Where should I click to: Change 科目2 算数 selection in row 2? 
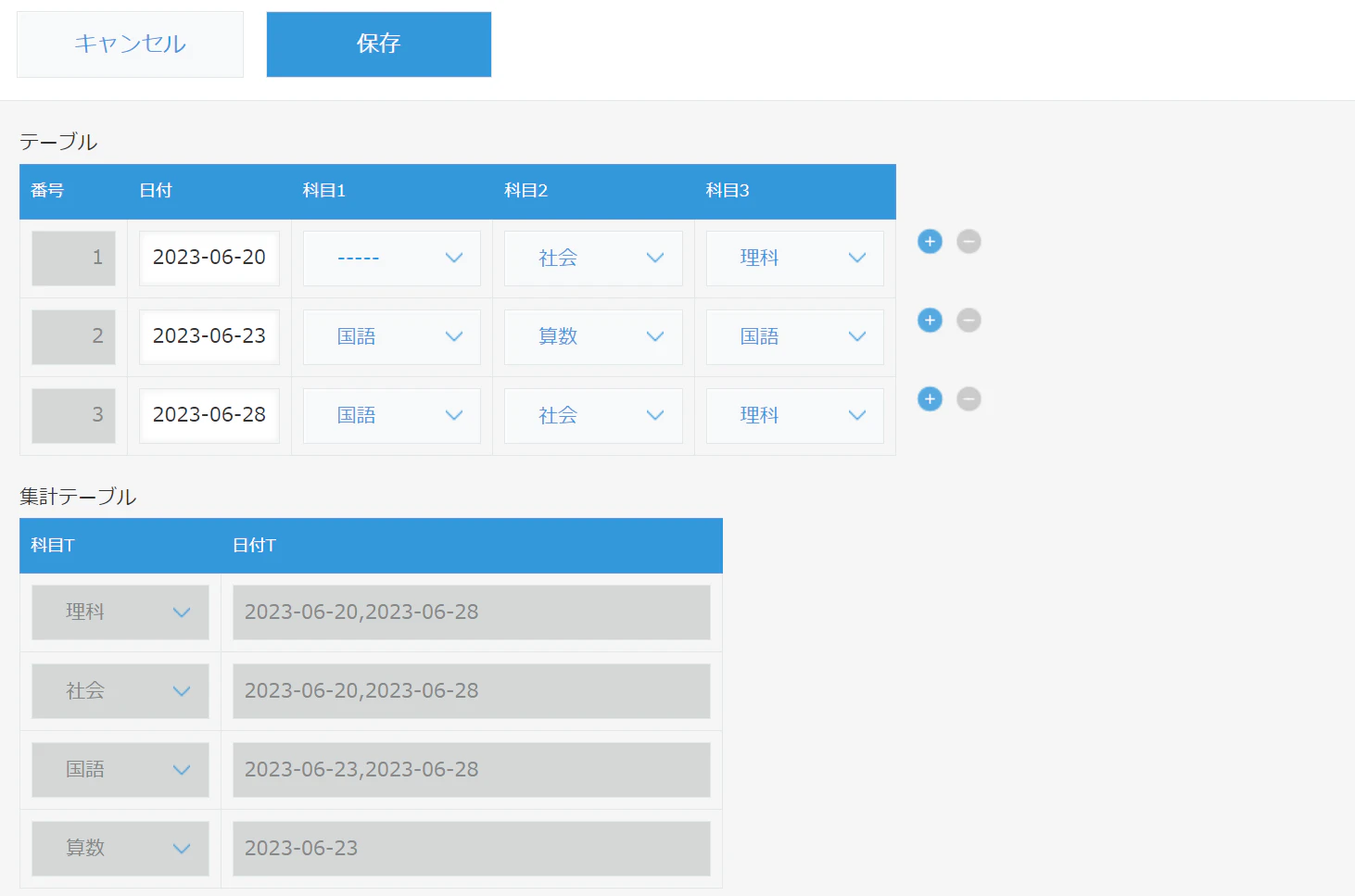pyautogui.click(x=593, y=337)
